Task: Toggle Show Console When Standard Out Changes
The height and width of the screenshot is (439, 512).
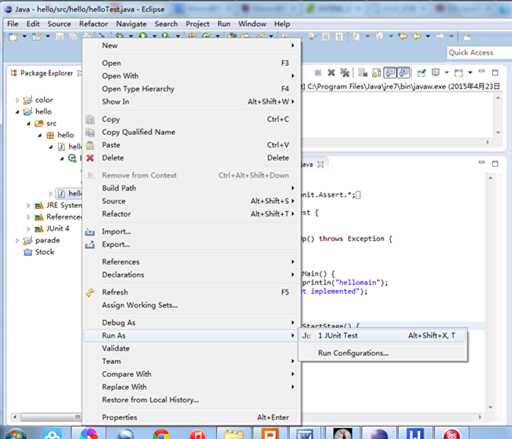Action: (390, 72)
